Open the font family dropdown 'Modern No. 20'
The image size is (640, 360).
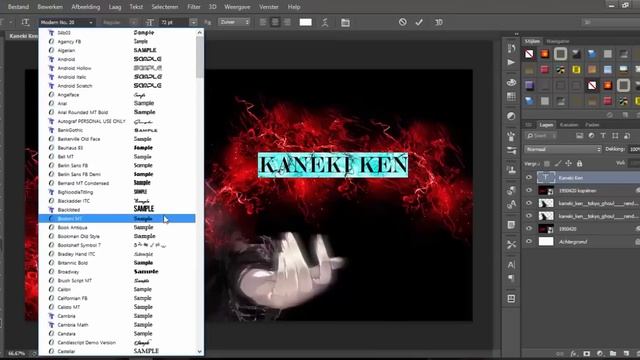pyautogui.click(x=67, y=22)
